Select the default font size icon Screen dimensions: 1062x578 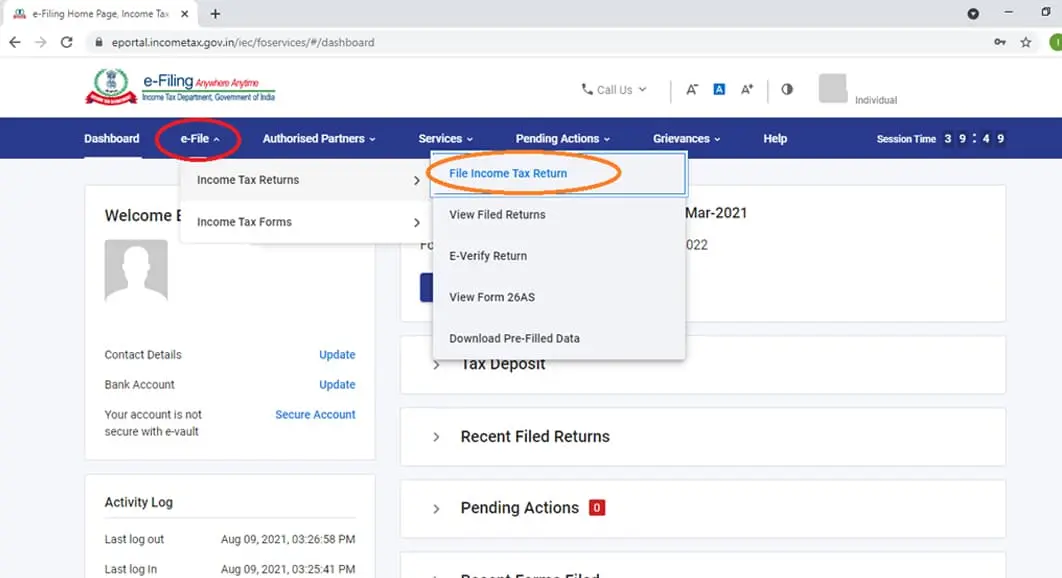(x=719, y=89)
